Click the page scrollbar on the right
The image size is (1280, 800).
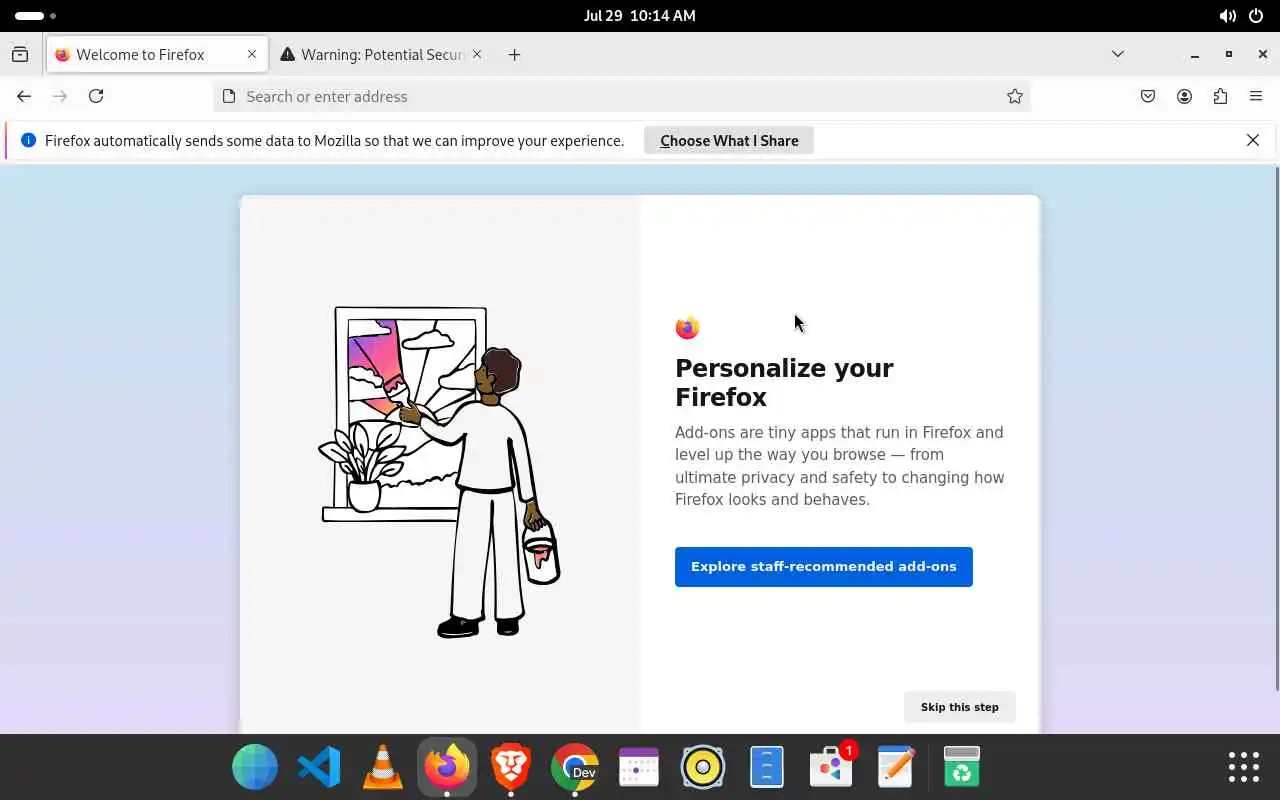[1276, 428]
